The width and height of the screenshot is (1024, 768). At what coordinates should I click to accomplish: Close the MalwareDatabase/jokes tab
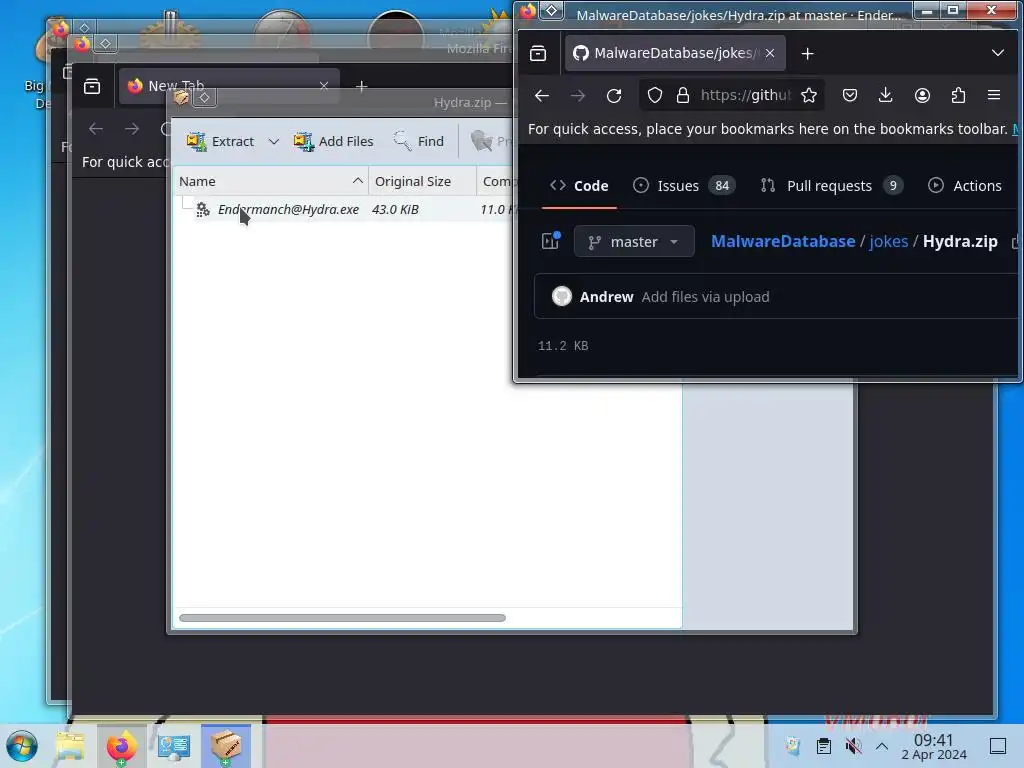770,53
